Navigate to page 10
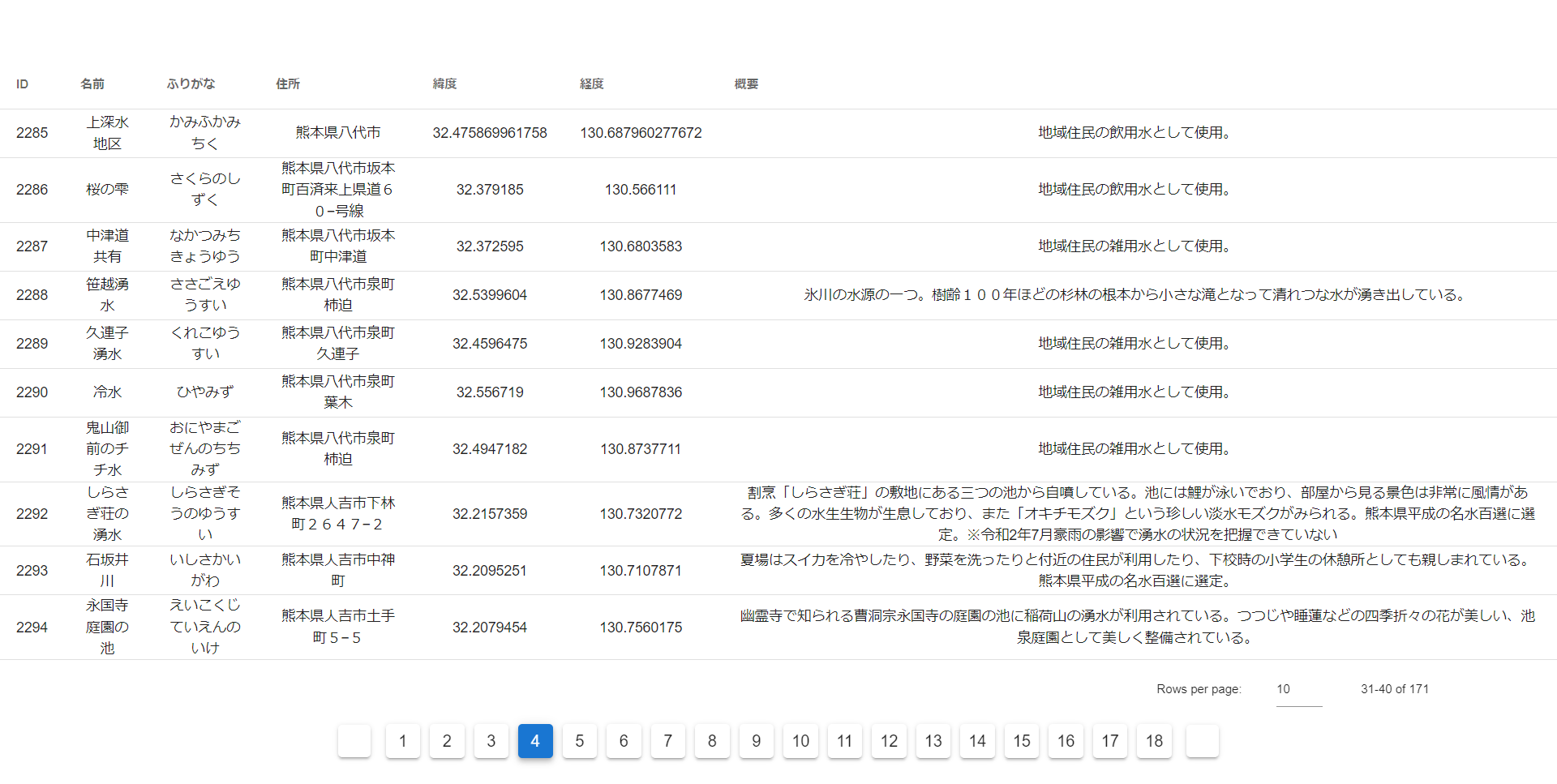Viewport: 1557px width, 784px height. coord(800,741)
